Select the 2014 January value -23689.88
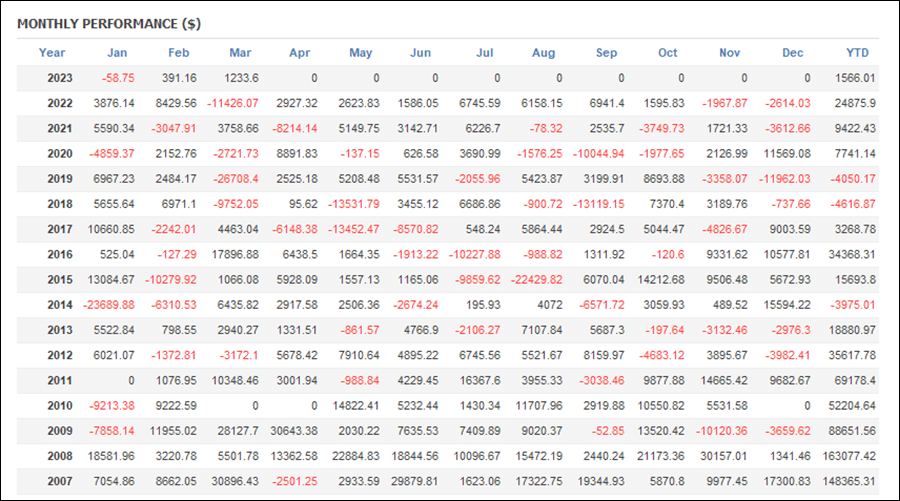 coord(108,305)
